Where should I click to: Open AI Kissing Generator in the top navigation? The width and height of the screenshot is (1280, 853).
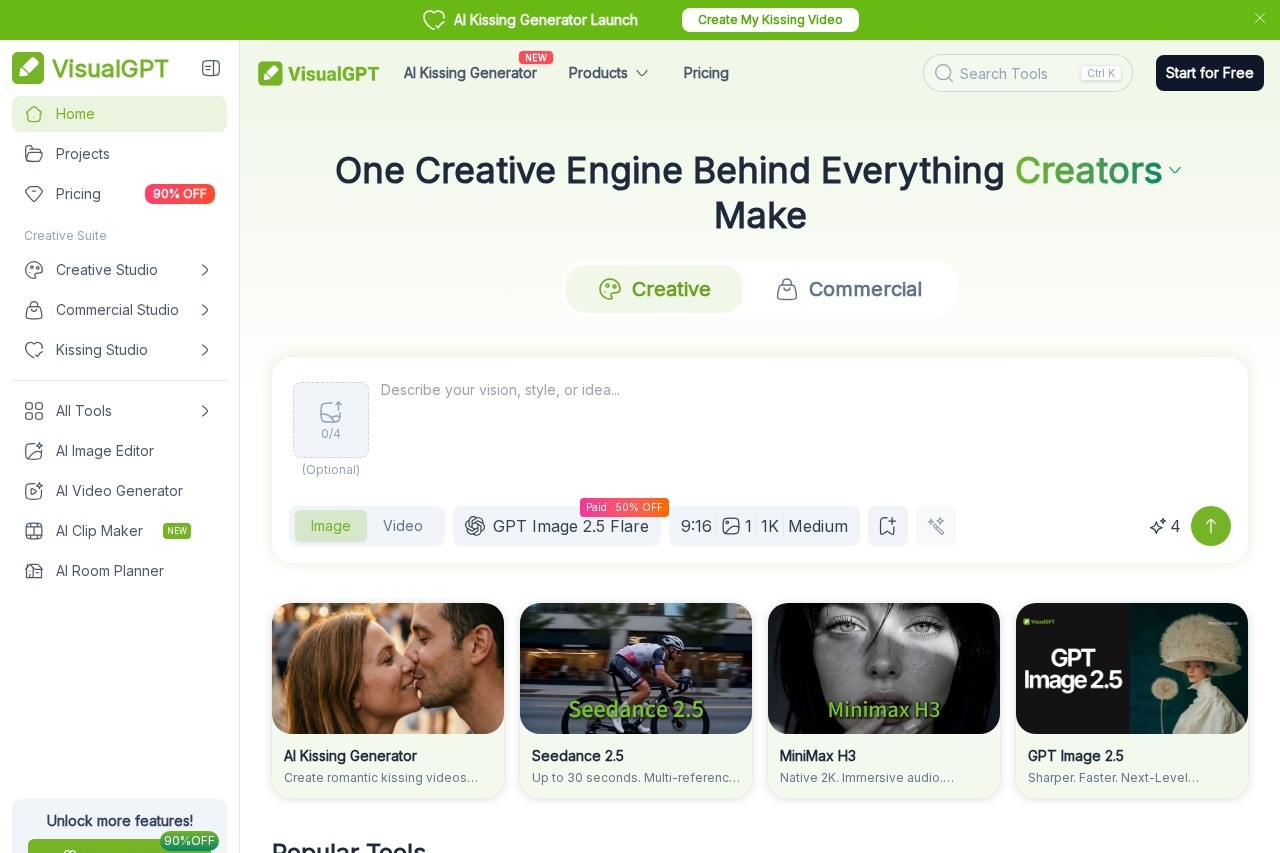(x=470, y=73)
